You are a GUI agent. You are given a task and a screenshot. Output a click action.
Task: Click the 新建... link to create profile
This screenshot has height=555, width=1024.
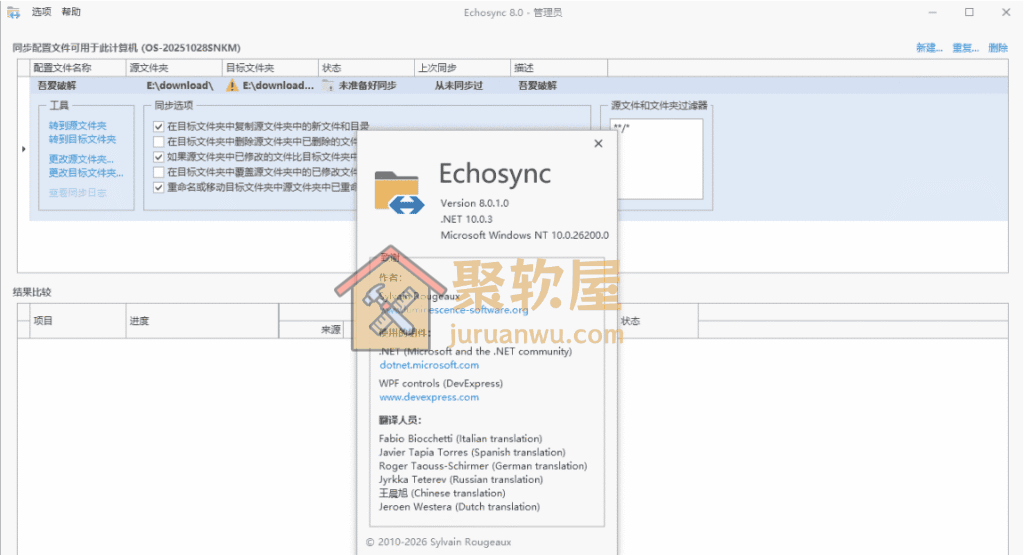[929, 48]
